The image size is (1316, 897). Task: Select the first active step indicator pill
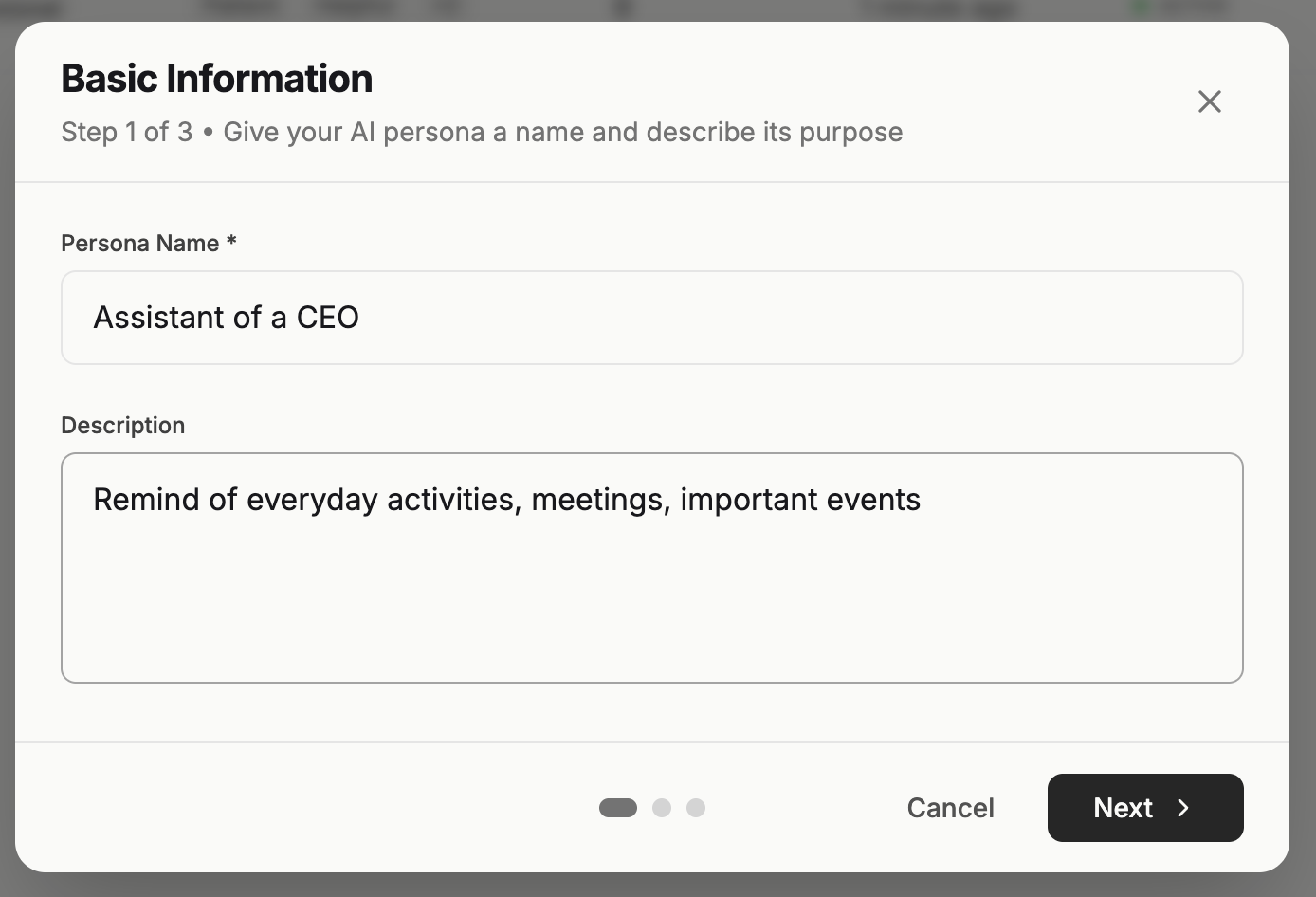pos(618,808)
